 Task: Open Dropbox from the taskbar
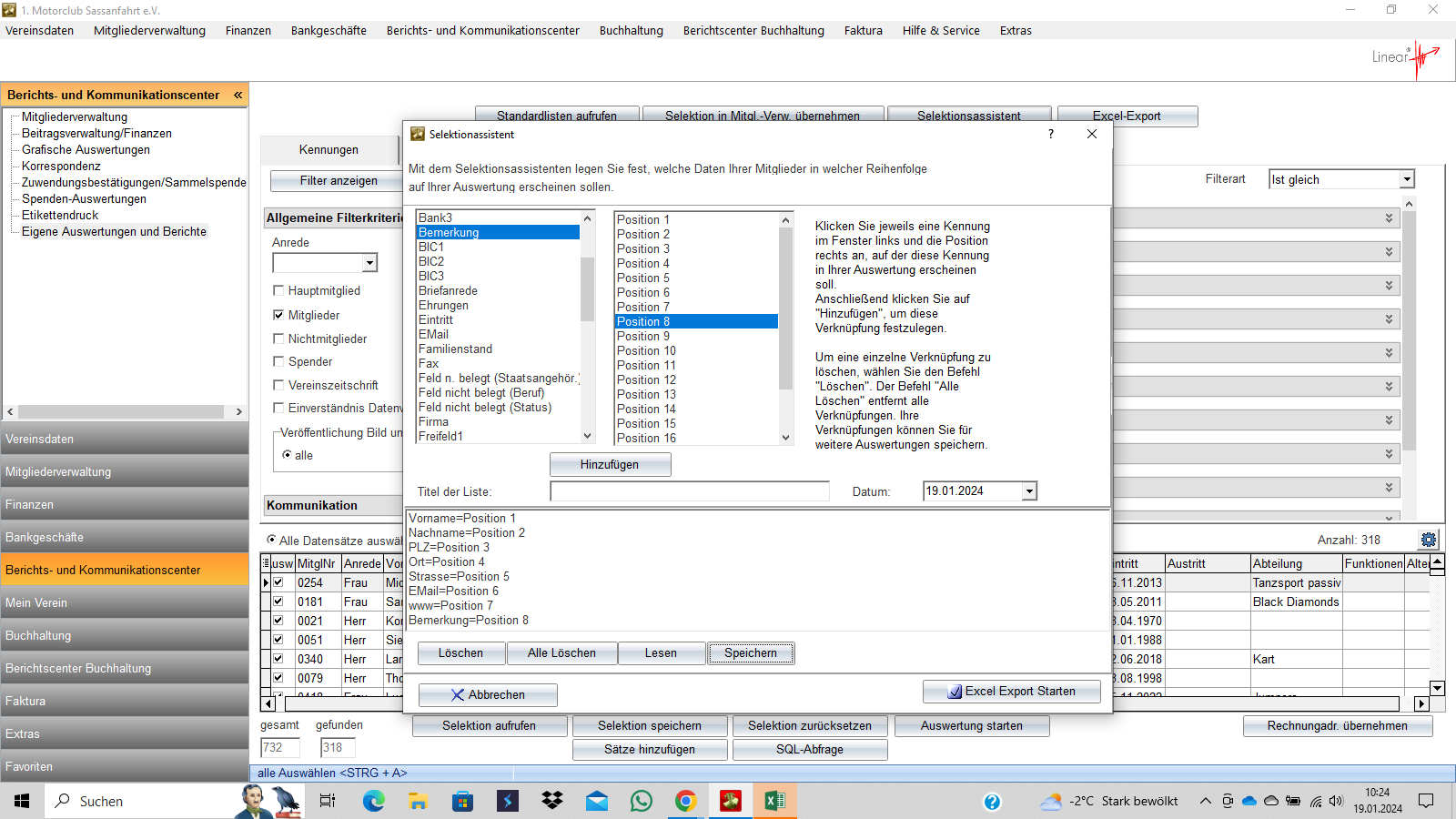pos(552,801)
